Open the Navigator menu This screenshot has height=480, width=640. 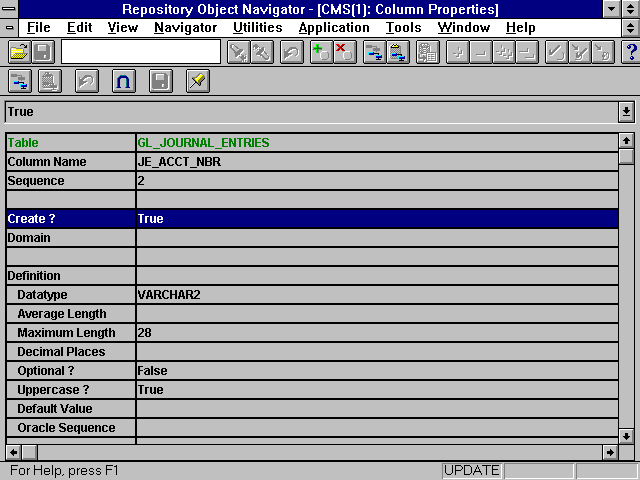tap(185, 28)
